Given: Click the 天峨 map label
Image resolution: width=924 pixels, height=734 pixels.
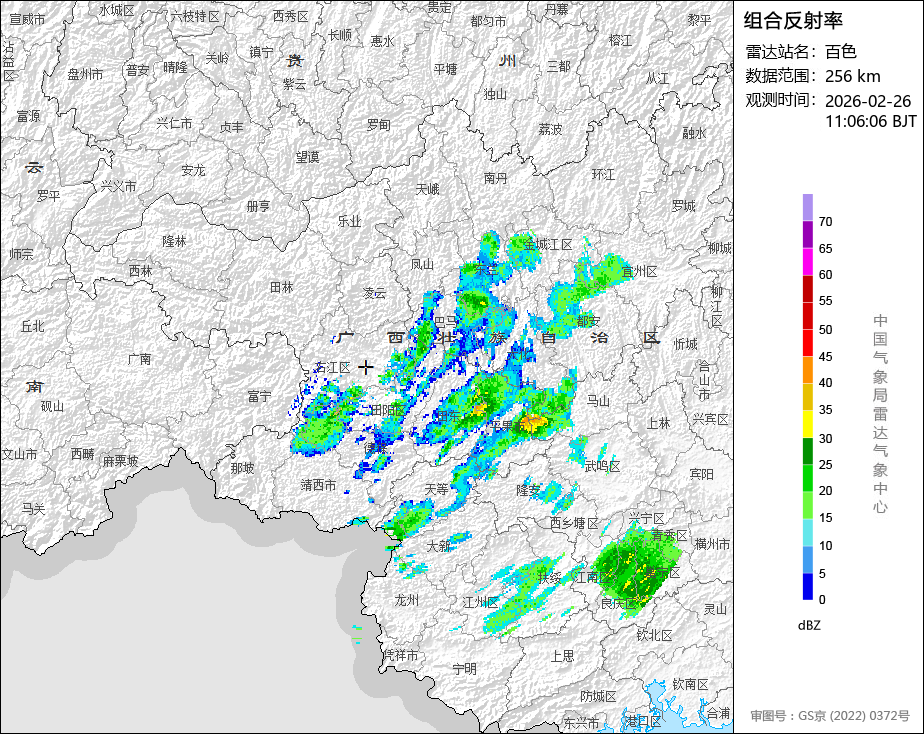Looking at the screenshot, I should click(427, 189).
